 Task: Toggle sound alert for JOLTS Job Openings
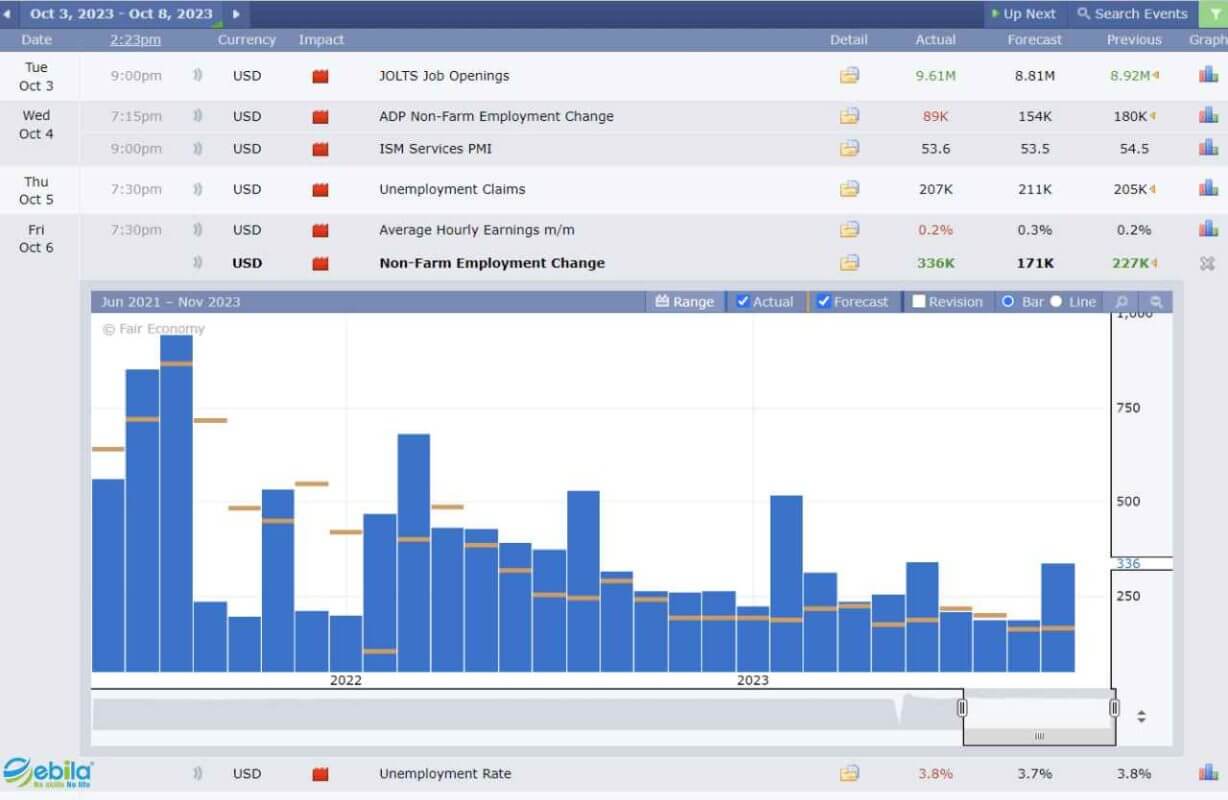197,75
